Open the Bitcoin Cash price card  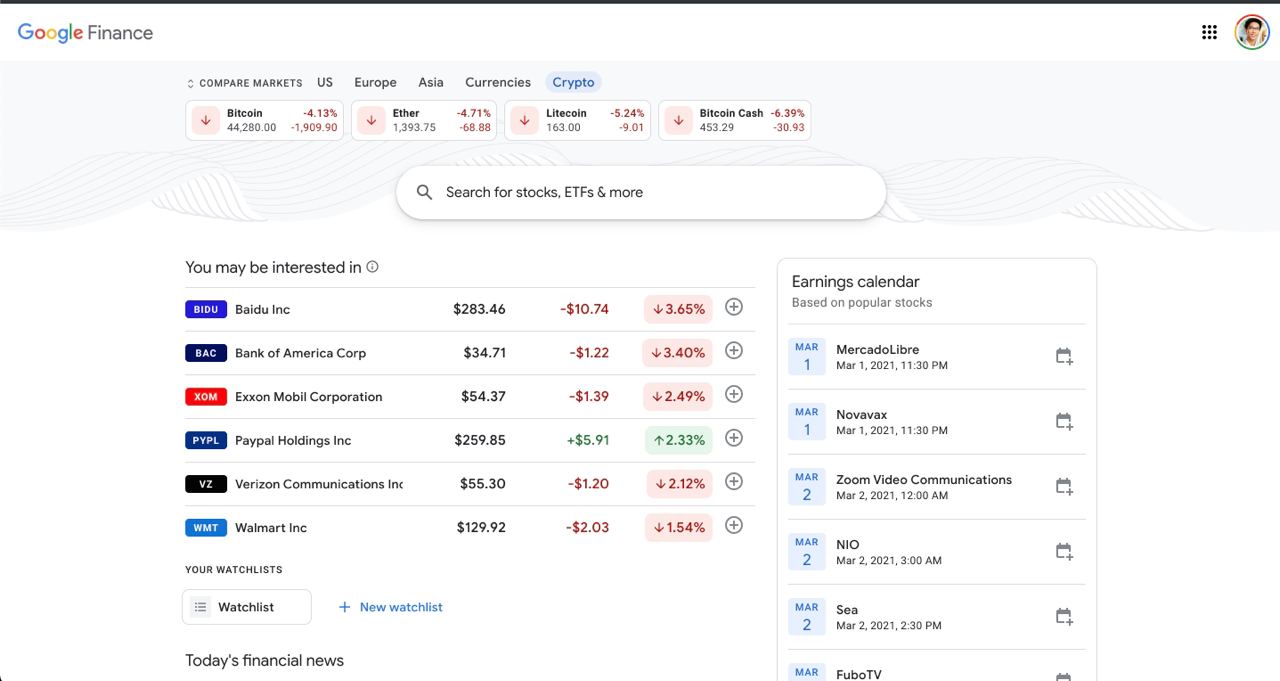(734, 120)
